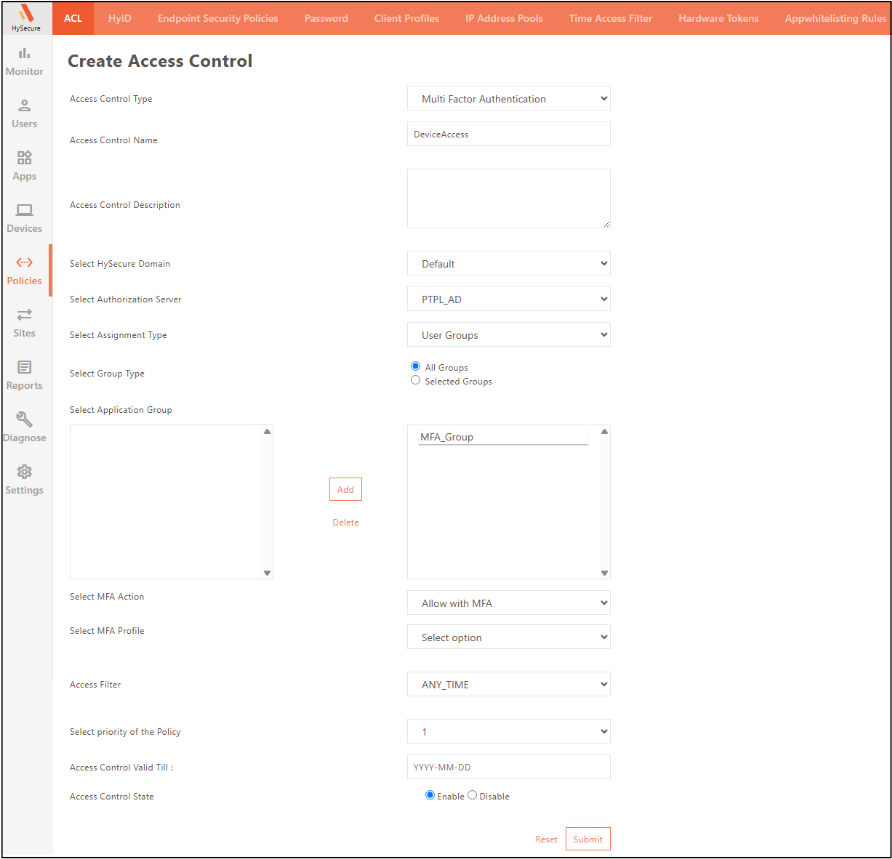Choose the Selected Groups radio option
Viewport: 892px width, 859px height.
[416, 381]
